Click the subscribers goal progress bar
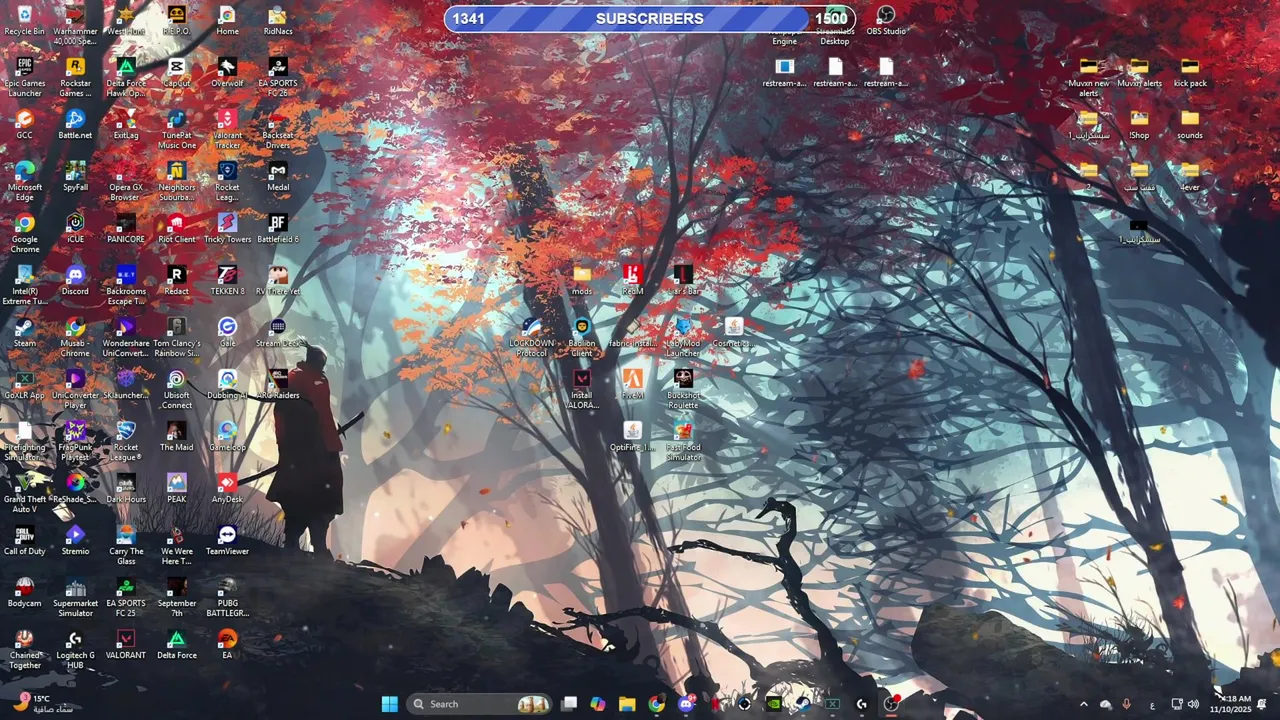The height and width of the screenshot is (720, 1280). [x=650, y=18]
